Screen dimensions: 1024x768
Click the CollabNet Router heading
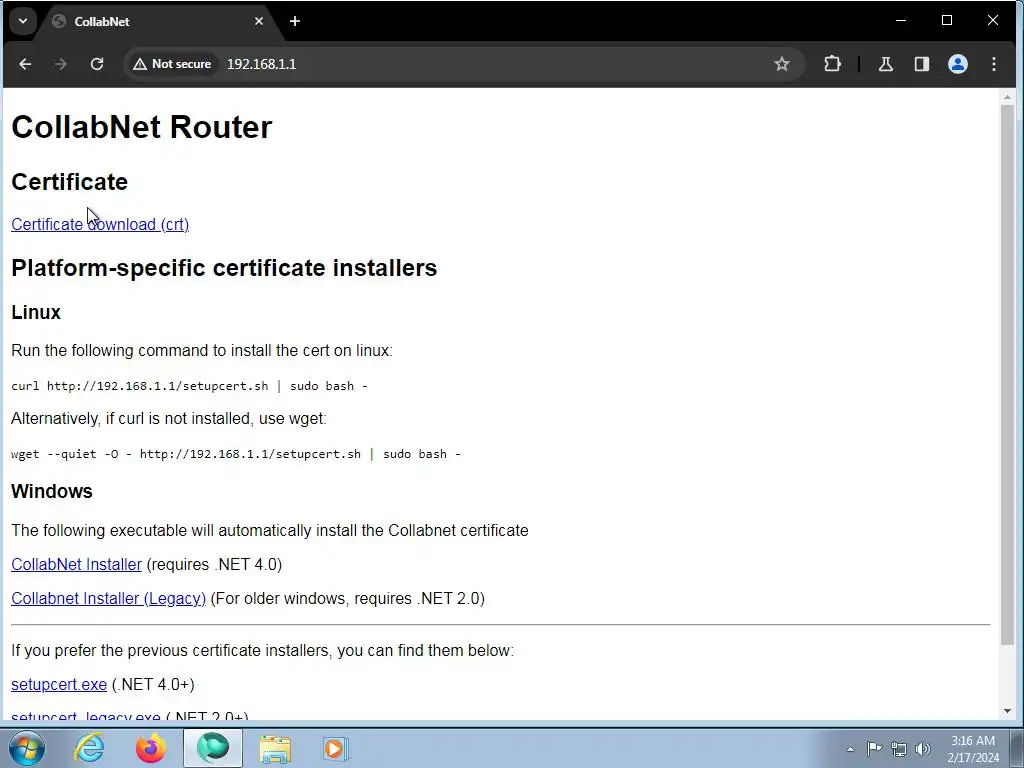(x=142, y=127)
